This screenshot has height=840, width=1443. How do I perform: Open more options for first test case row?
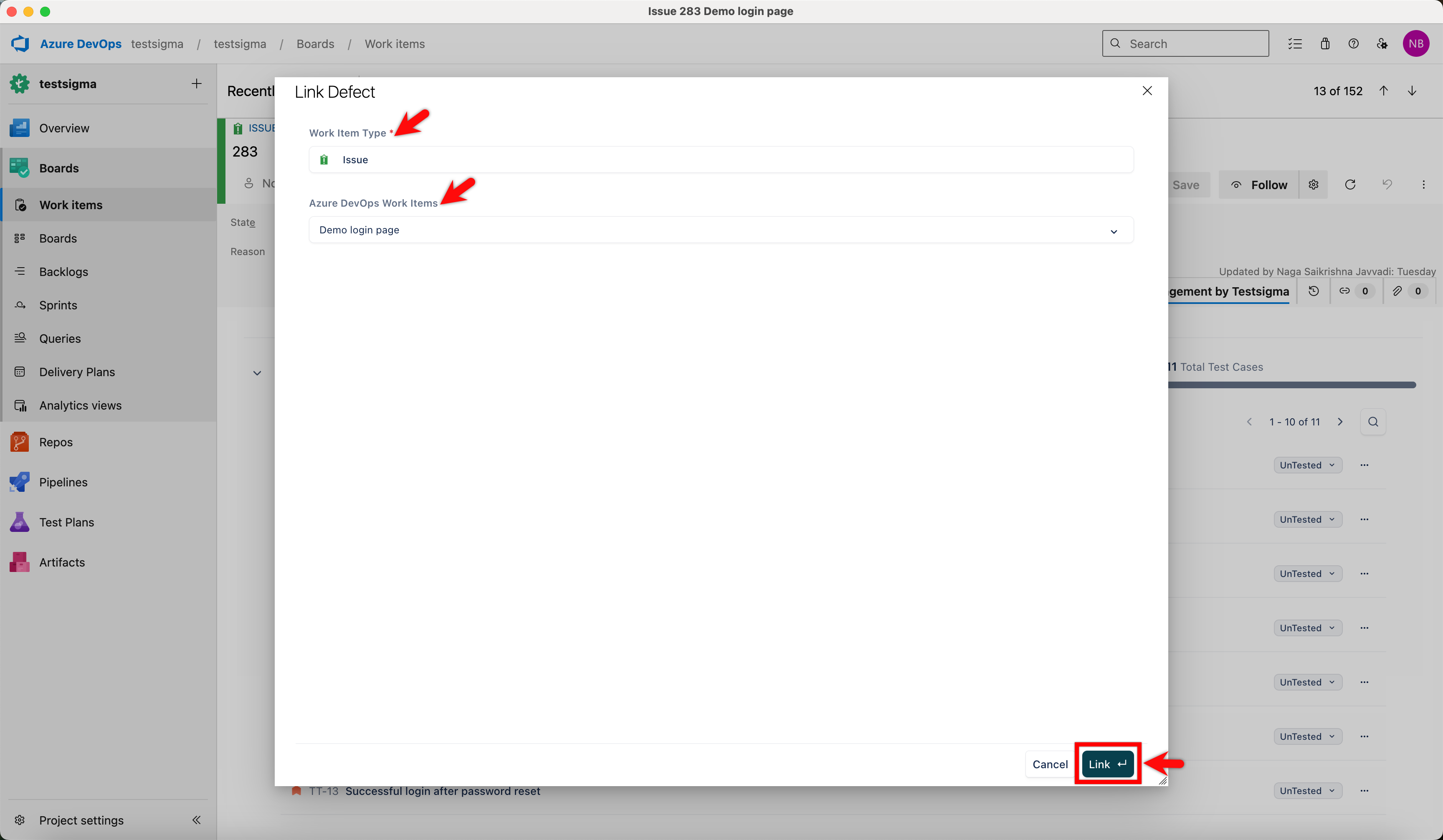click(x=1365, y=466)
